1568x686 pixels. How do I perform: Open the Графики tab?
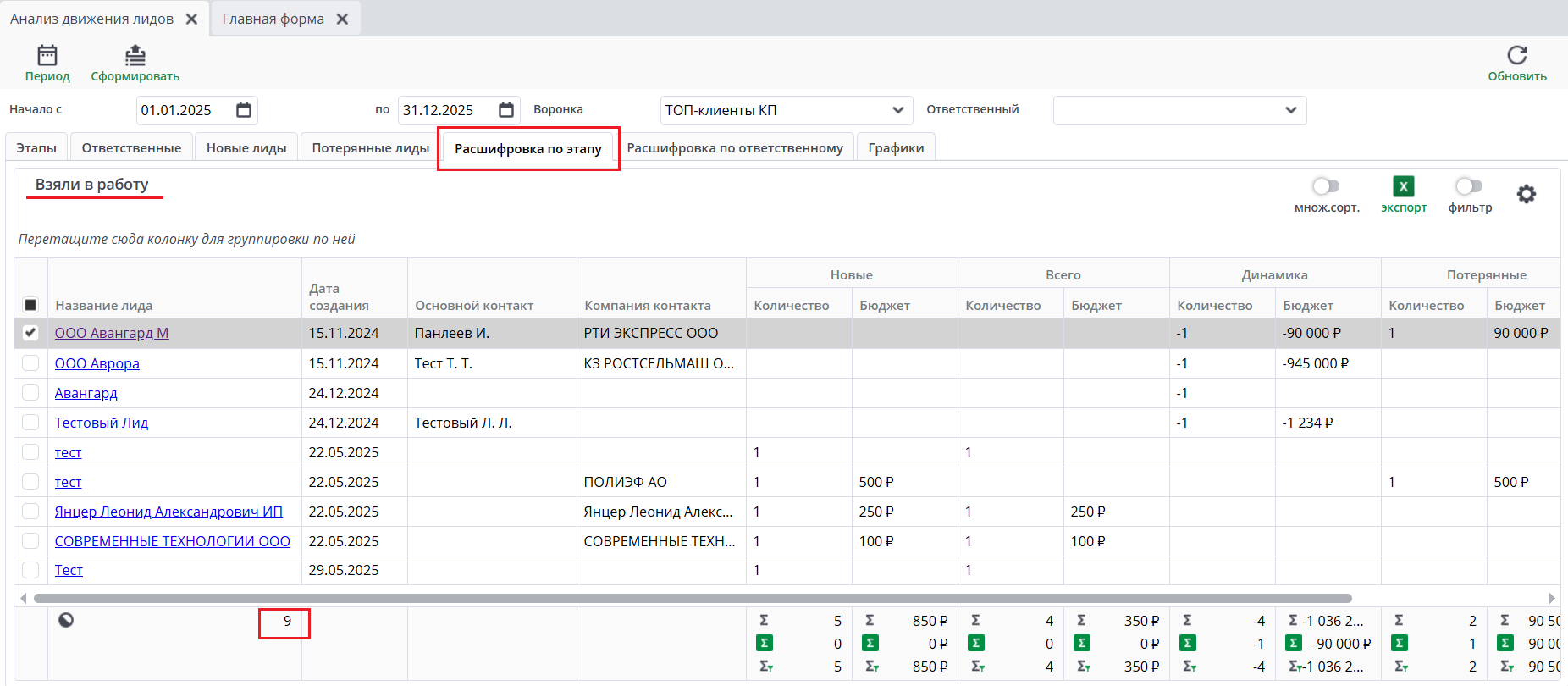coord(895,148)
